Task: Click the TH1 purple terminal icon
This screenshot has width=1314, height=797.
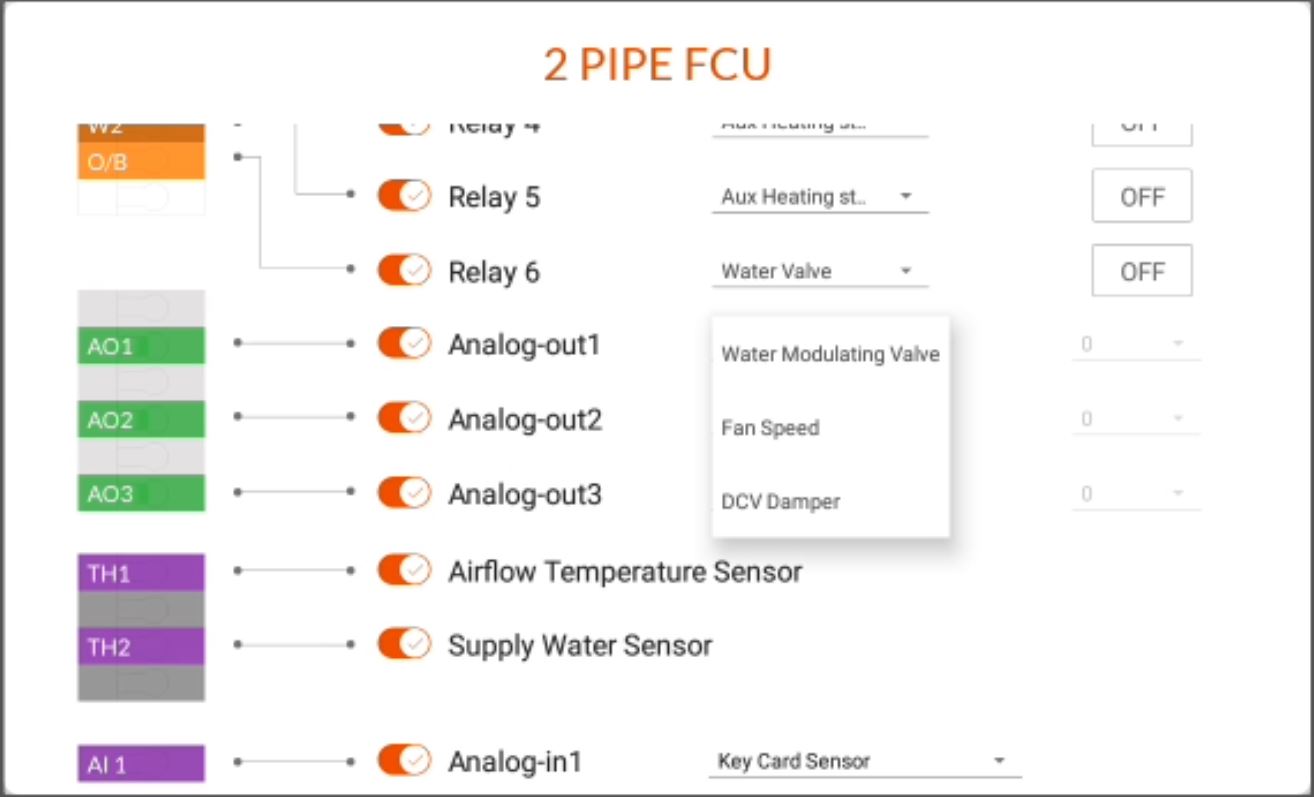Action: [x=141, y=573]
